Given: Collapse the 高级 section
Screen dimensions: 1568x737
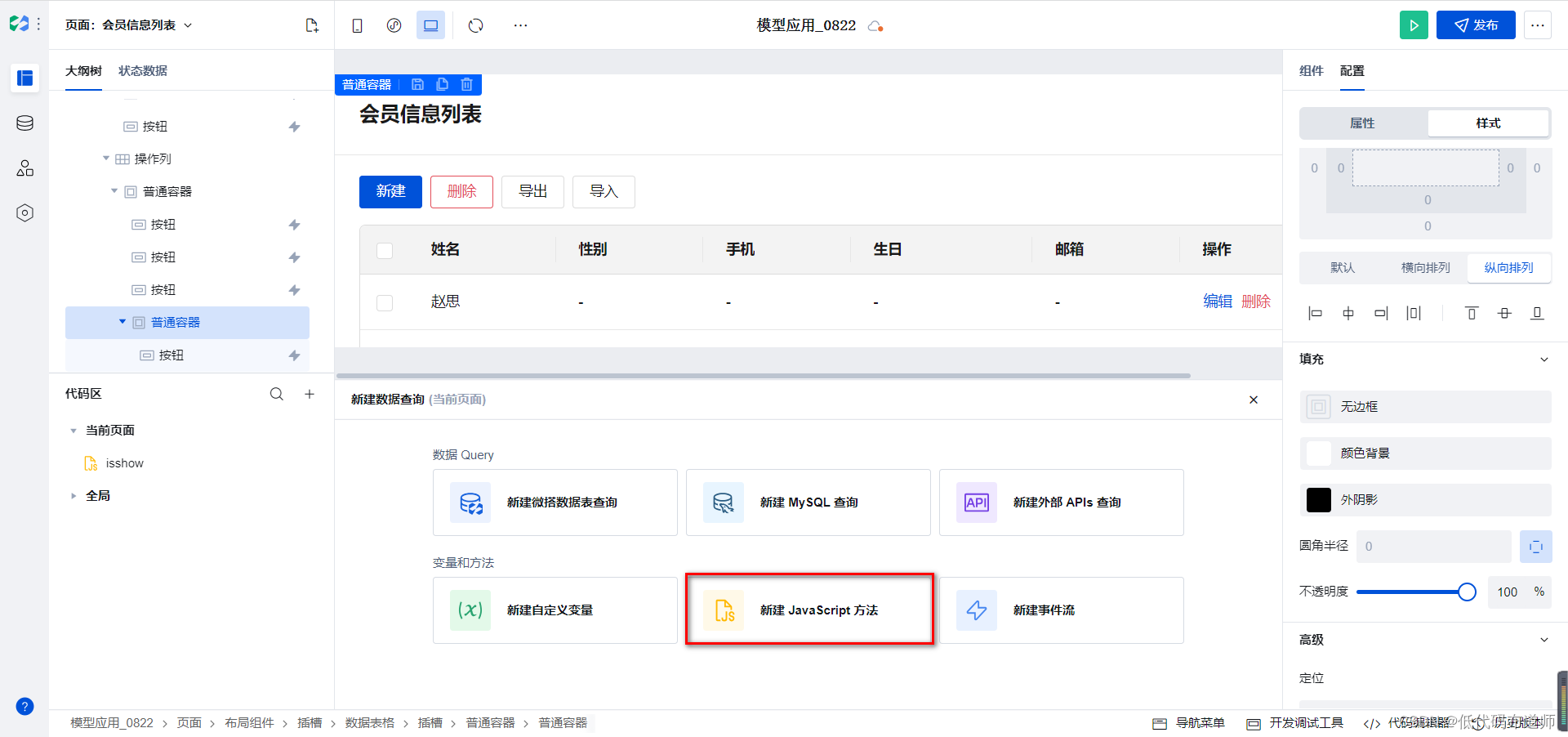Looking at the screenshot, I should coord(1543,640).
